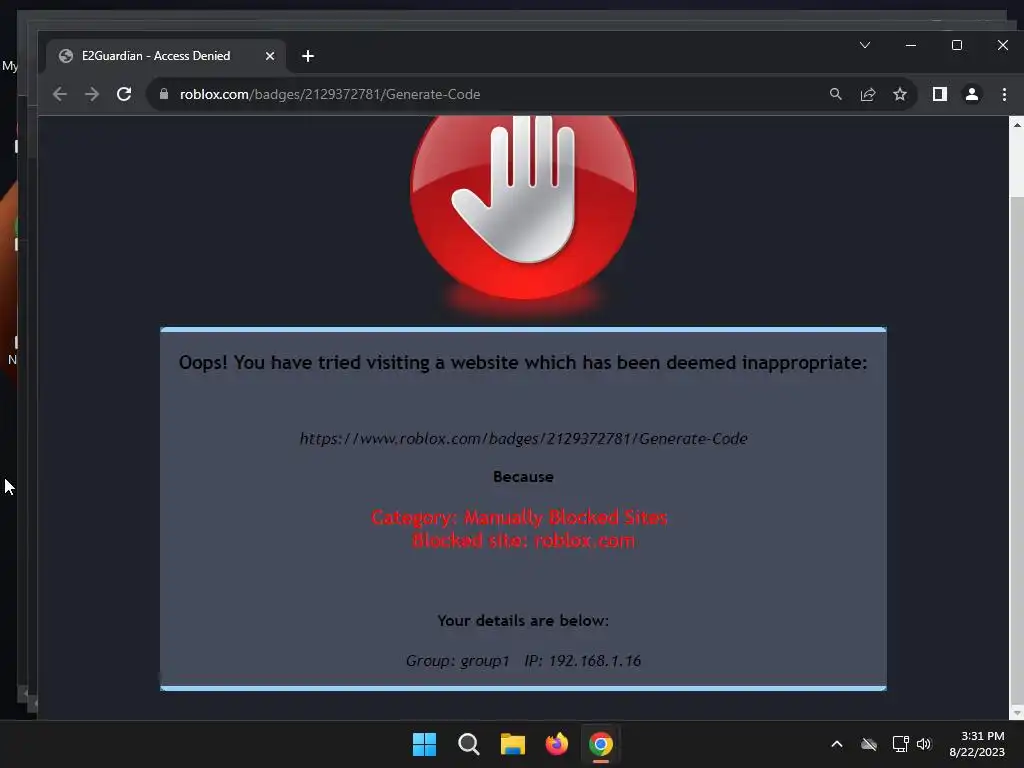
Task: Open Chrome zoom magnifier in address bar
Action: pyautogui.click(x=835, y=94)
